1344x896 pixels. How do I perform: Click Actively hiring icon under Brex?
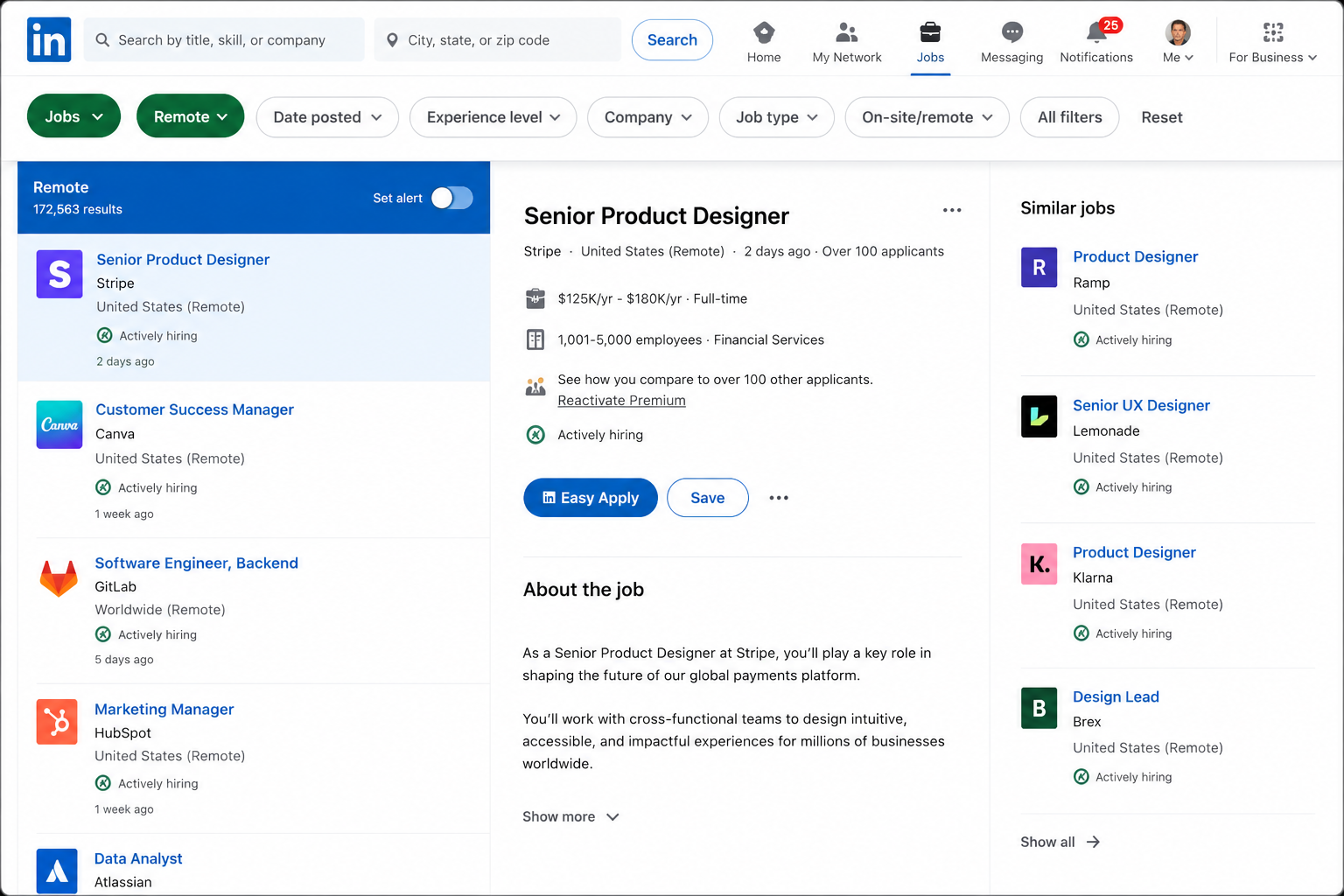[1081, 777]
